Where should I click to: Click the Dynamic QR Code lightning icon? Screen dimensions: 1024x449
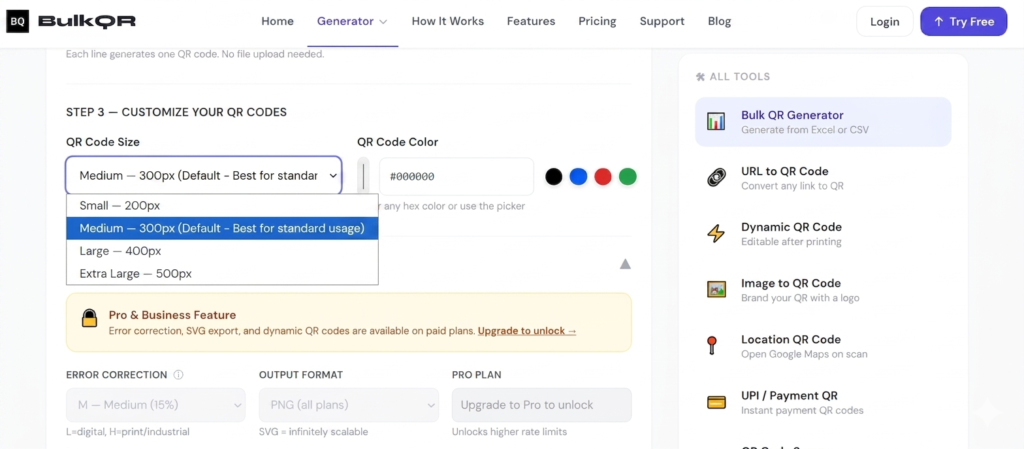coord(716,234)
